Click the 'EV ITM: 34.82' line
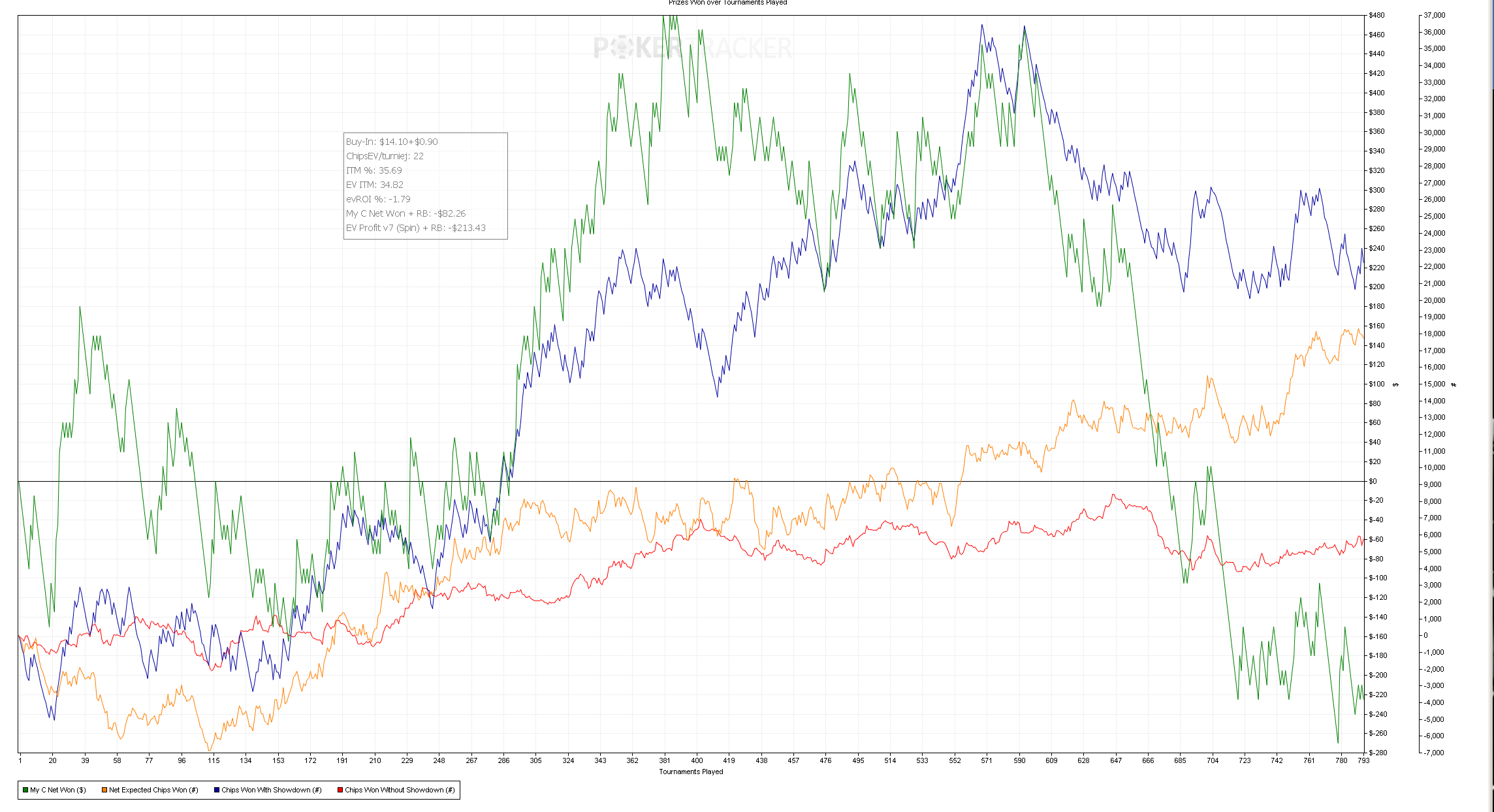 pyautogui.click(x=375, y=185)
